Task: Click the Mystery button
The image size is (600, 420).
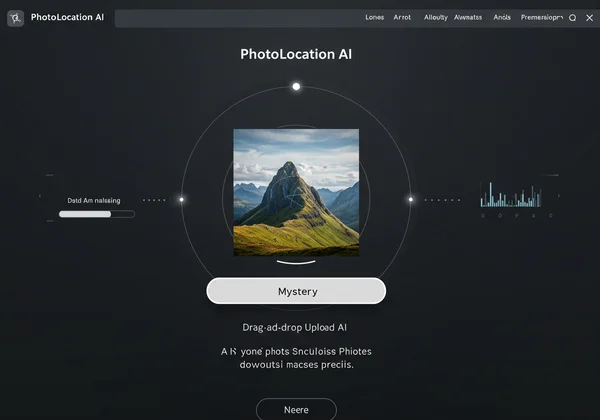Action: (x=296, y=291)
